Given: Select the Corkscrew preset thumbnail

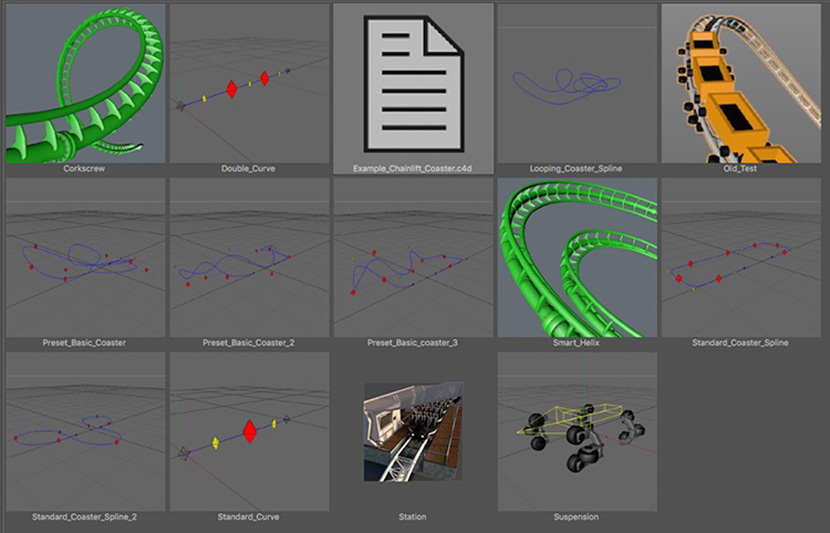Looking at the screenshot, I should pyautogui.click(x=85, y=84).
